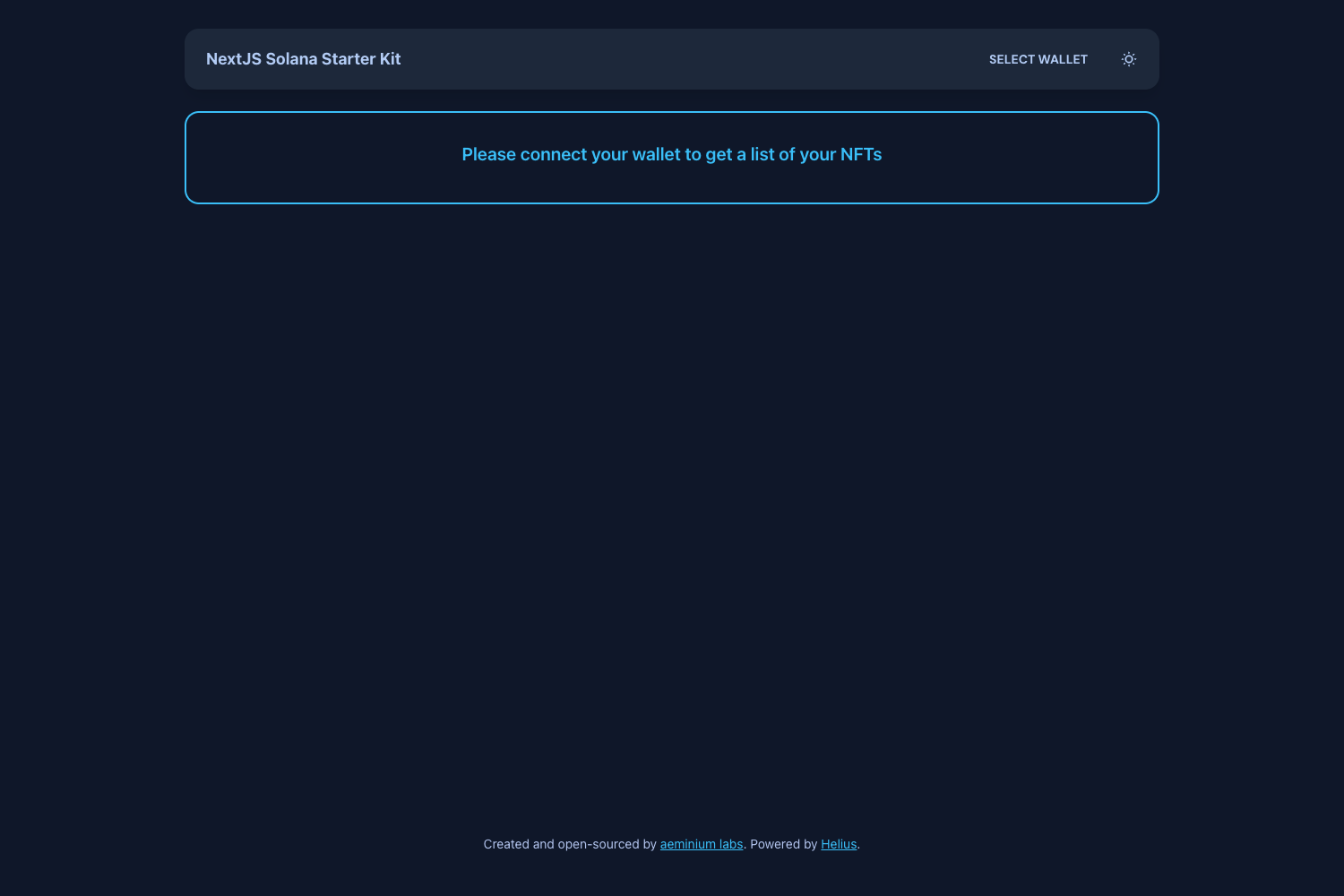
Task: Click the word 'Please' in the banner
Action: click(x=488, y=154)
